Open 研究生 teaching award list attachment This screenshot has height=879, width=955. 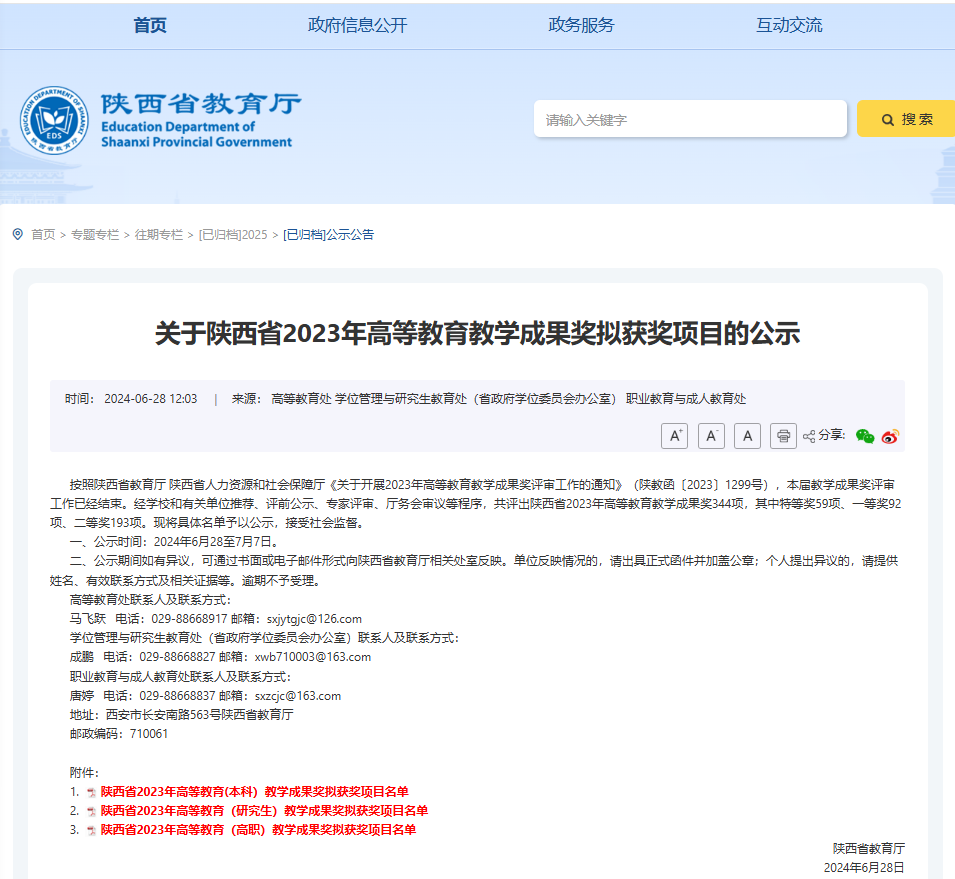(264, 811)
